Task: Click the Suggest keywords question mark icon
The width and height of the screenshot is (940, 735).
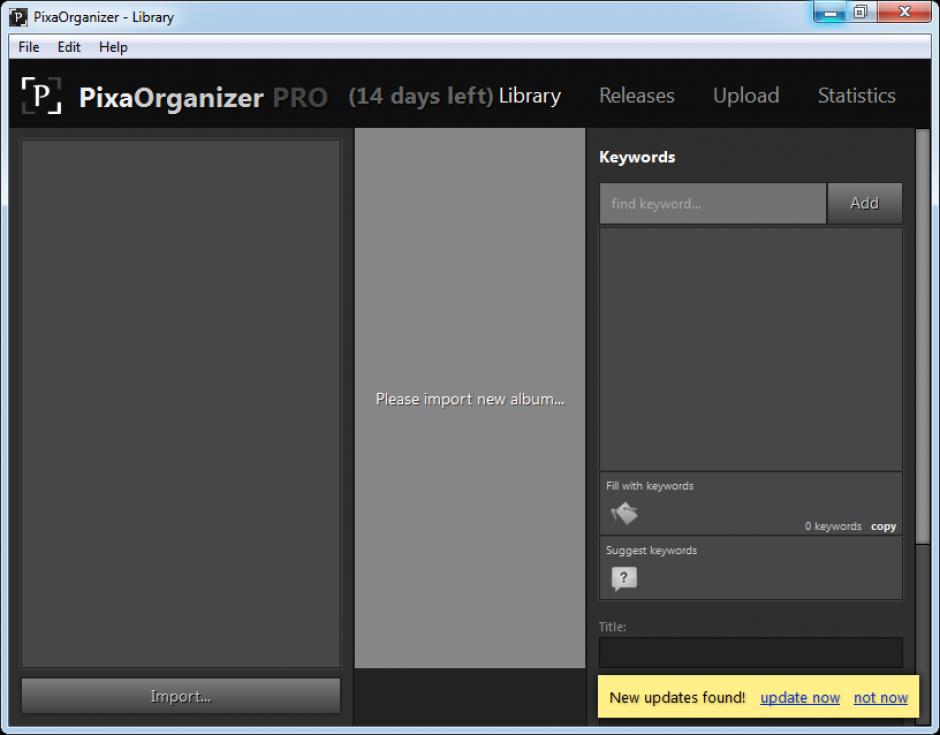Action: click(x=624, y=578)
